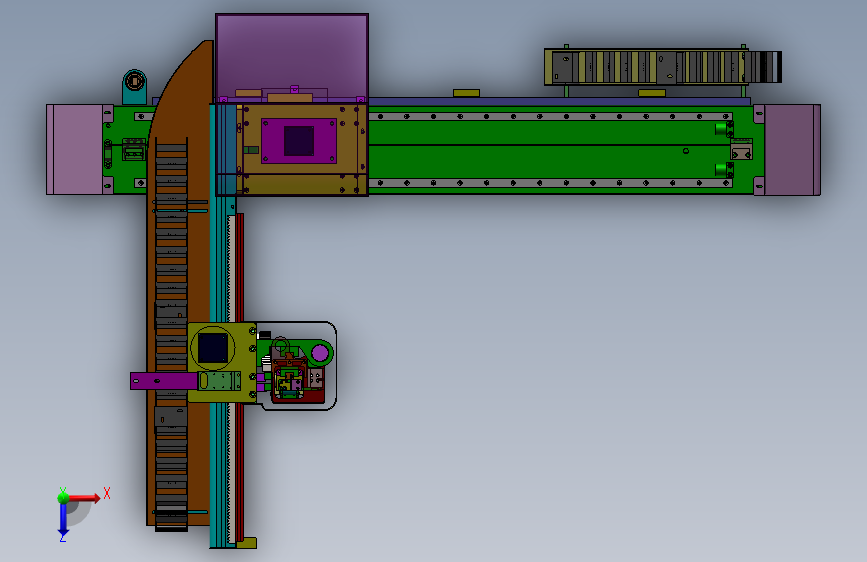Viewport: 867px width, 562px height.
Task: Select the magenta plate with dark square
Action: 299,140
